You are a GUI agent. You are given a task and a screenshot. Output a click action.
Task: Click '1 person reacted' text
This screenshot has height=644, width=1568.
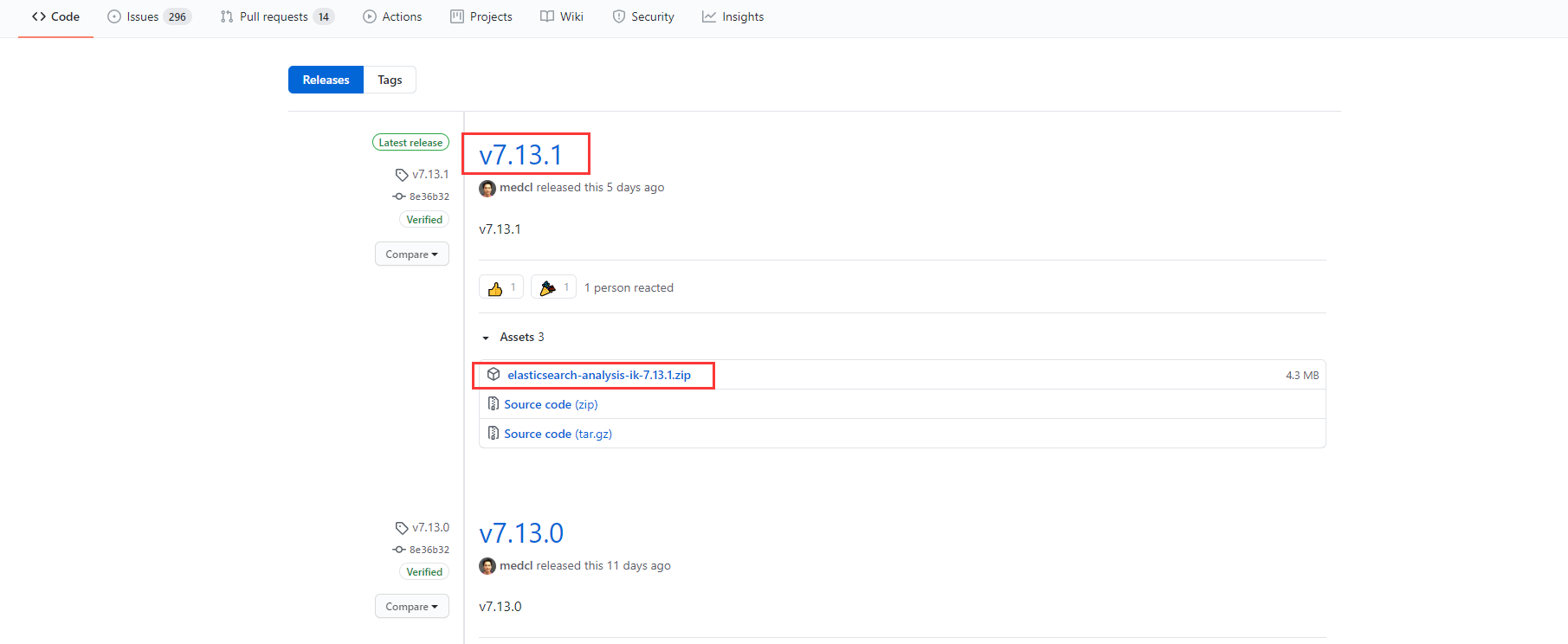(x=629, y=287)
